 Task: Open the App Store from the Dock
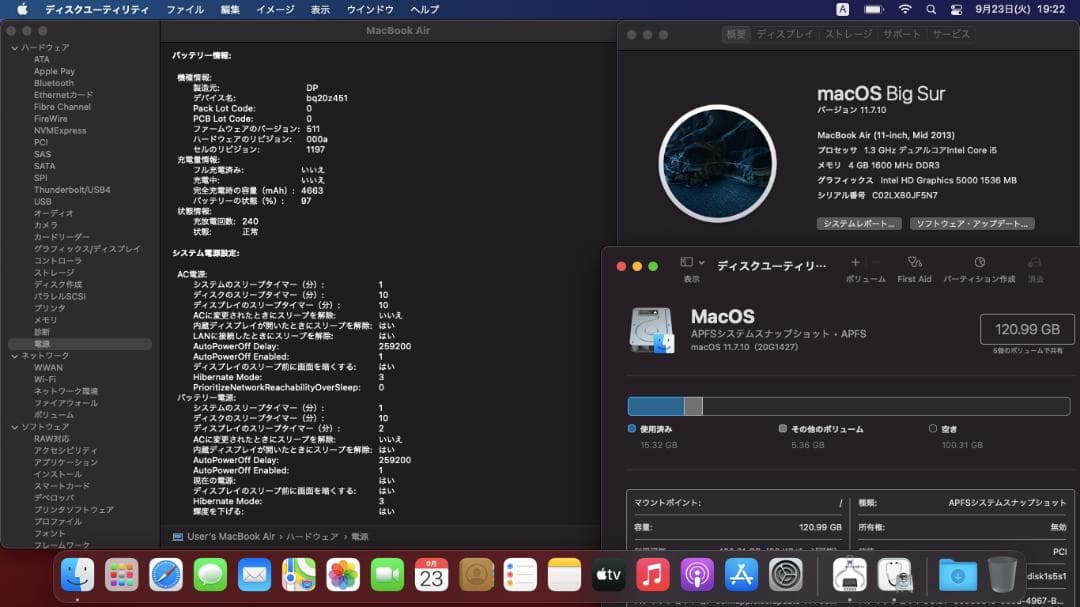coord(740,575)
